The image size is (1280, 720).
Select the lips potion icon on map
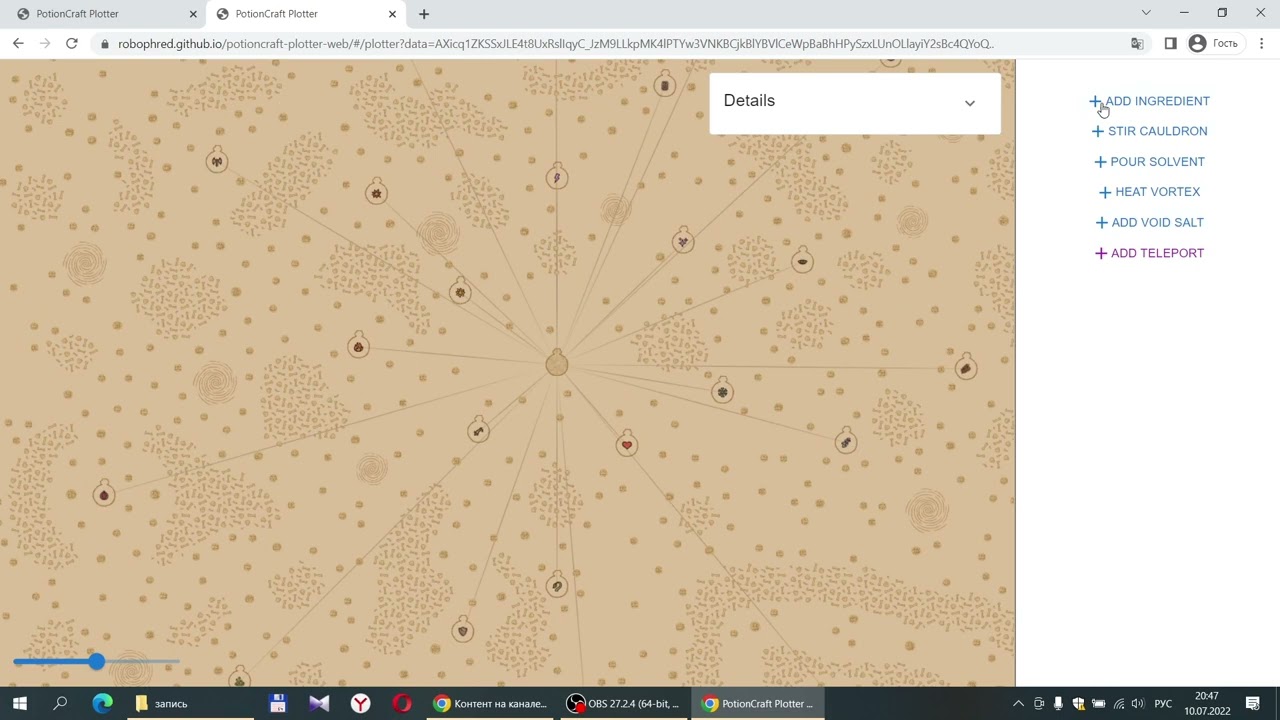point(802,262)
